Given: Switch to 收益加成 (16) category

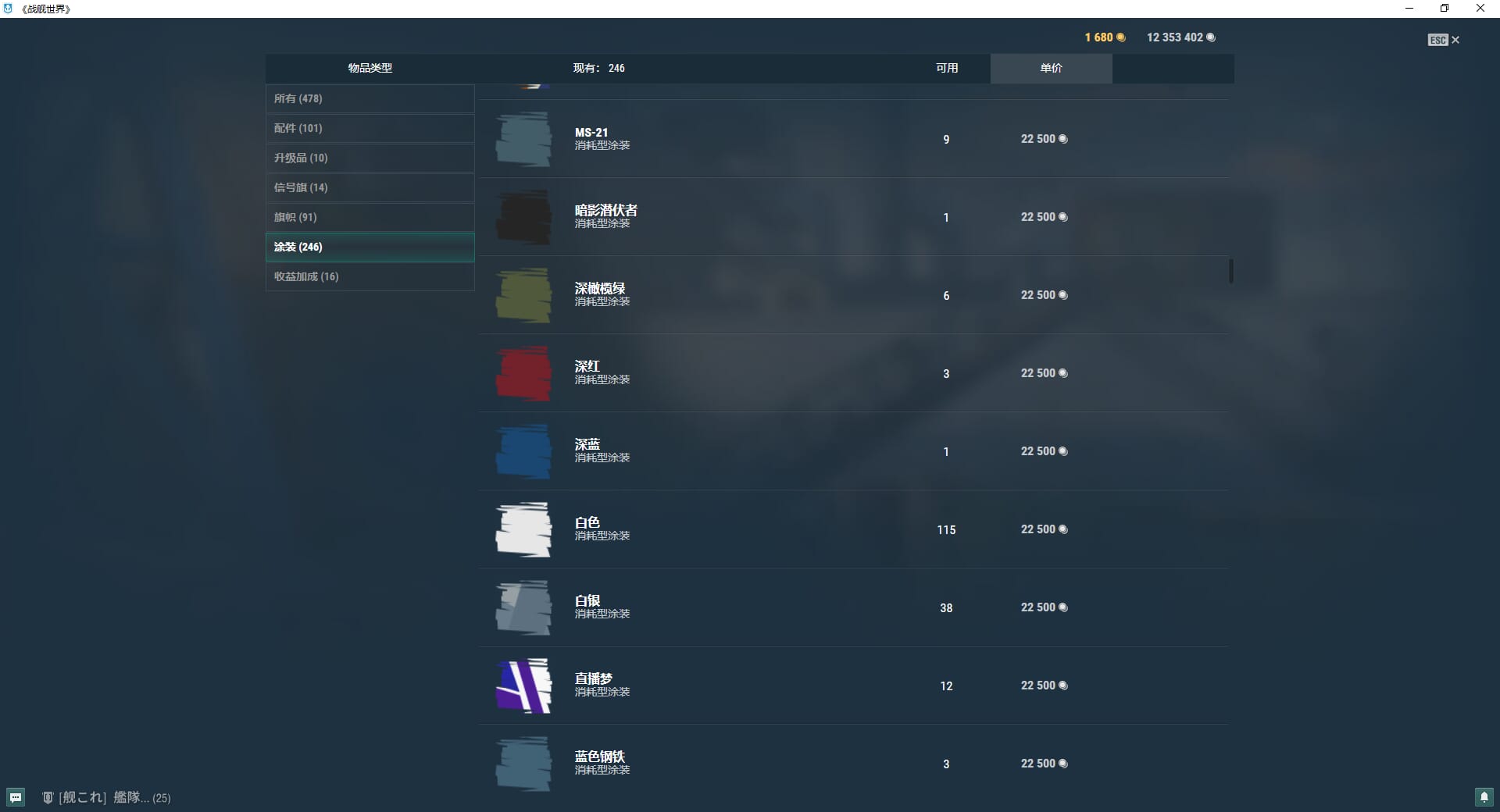Looking at the screenshot, I should click(370, 276).
